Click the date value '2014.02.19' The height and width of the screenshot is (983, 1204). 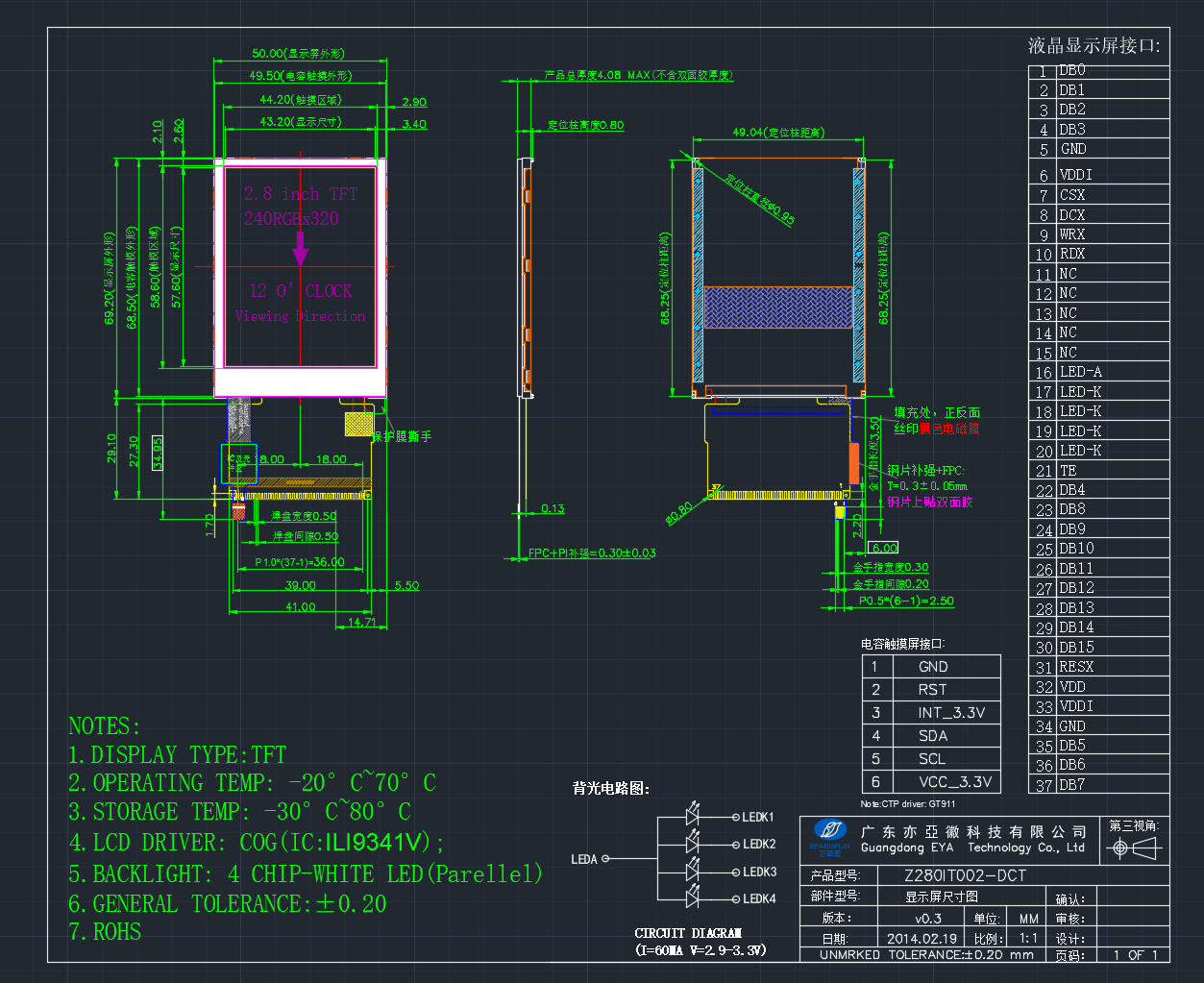921,939
